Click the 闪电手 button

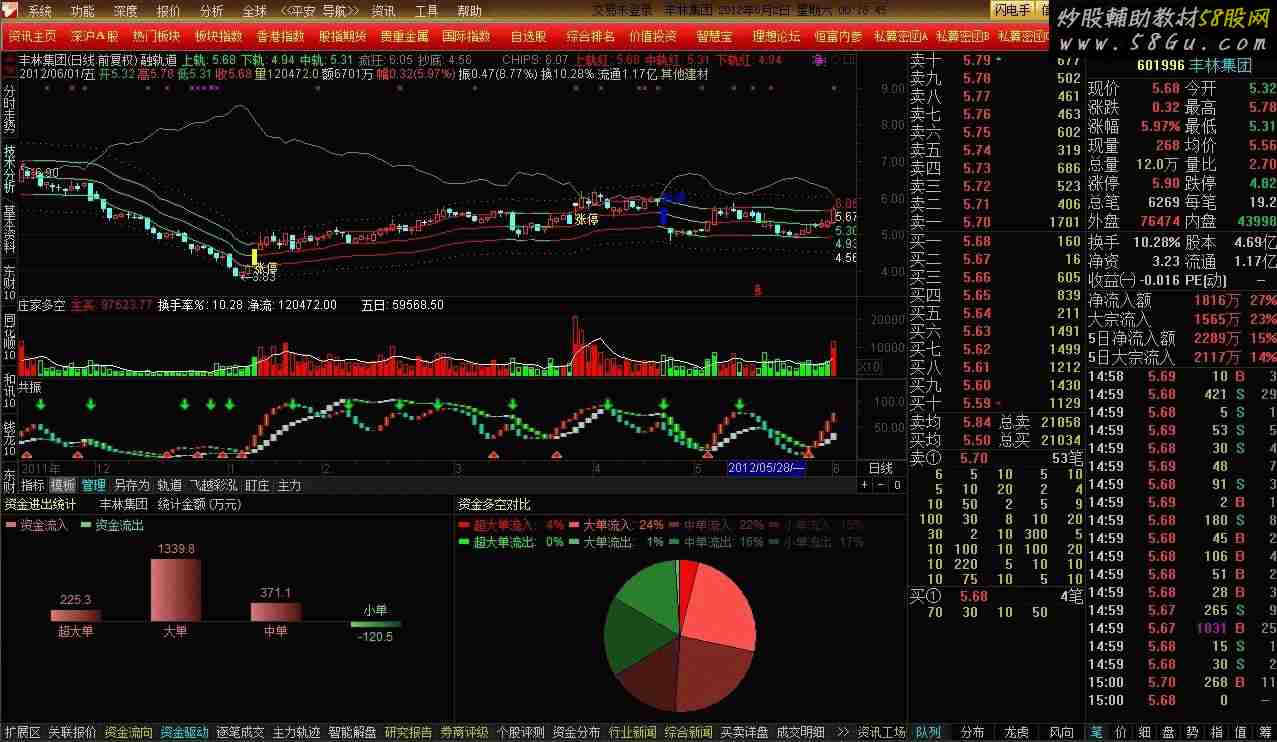pyautogui.click(x=1013, y=10)
